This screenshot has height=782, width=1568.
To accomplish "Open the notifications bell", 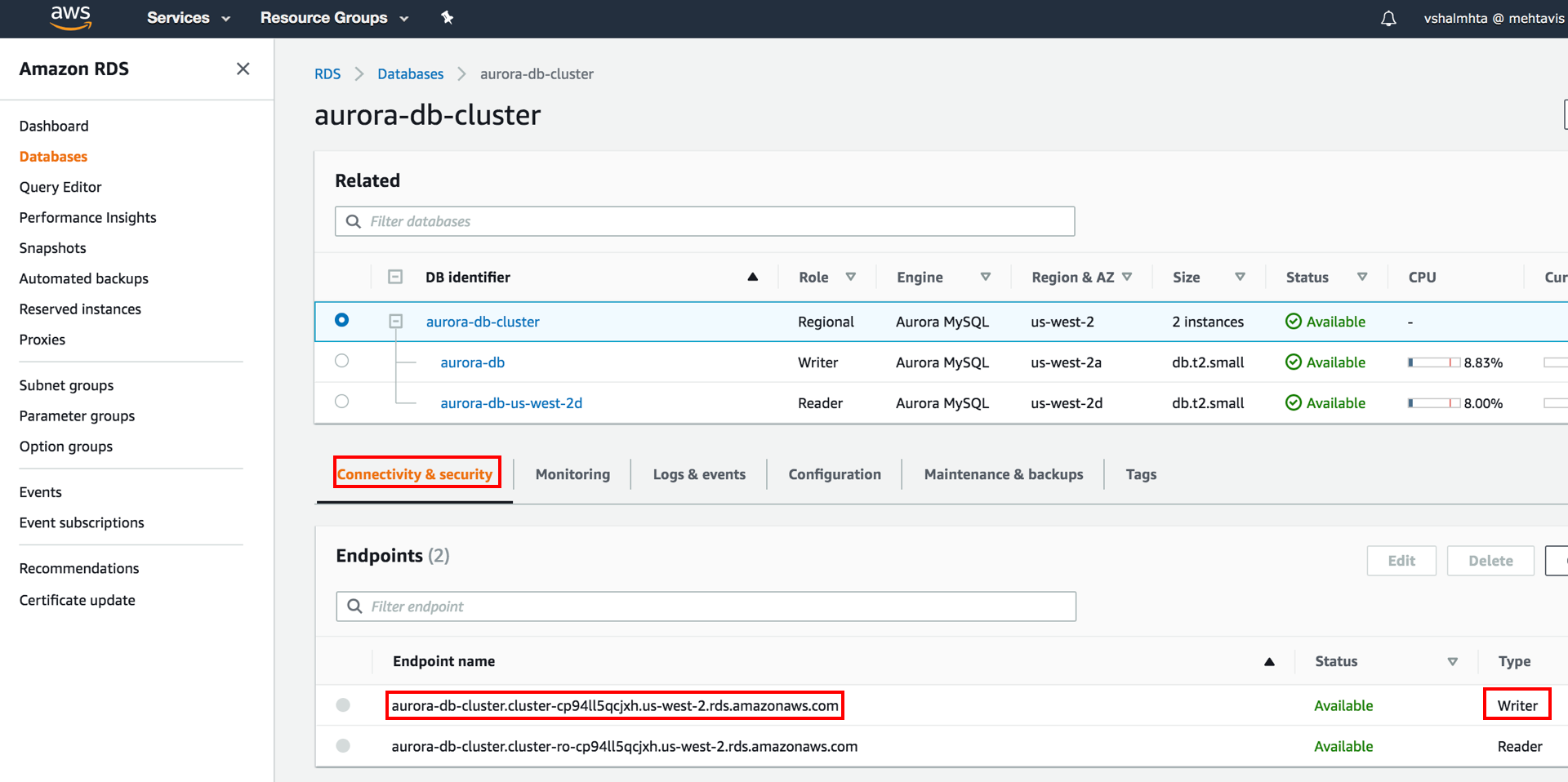I will (x=1388, y=18).
